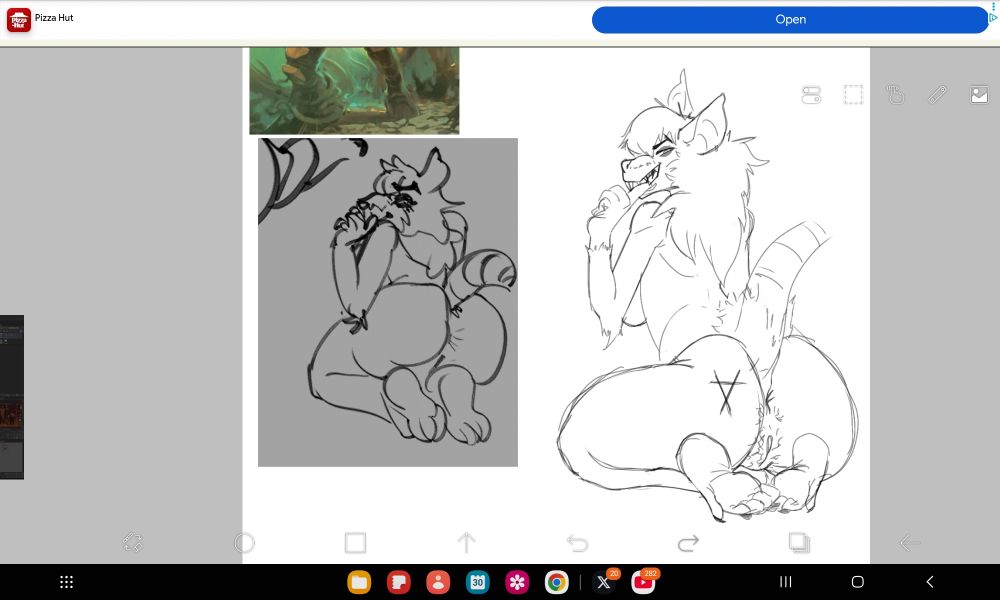Select the dashed selection area tool

(x=853, y=95)
